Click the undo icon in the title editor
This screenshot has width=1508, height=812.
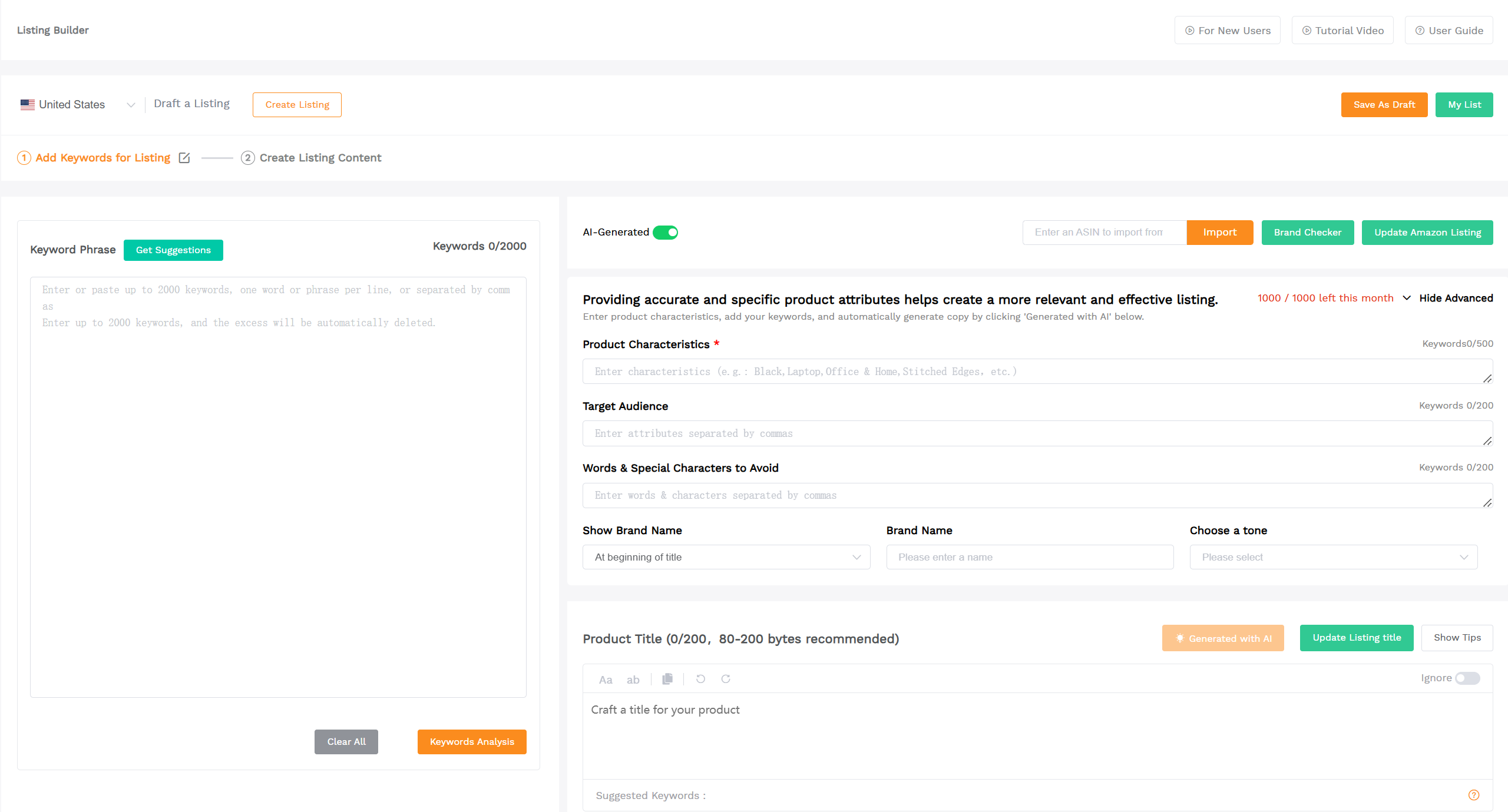[700, 679]
